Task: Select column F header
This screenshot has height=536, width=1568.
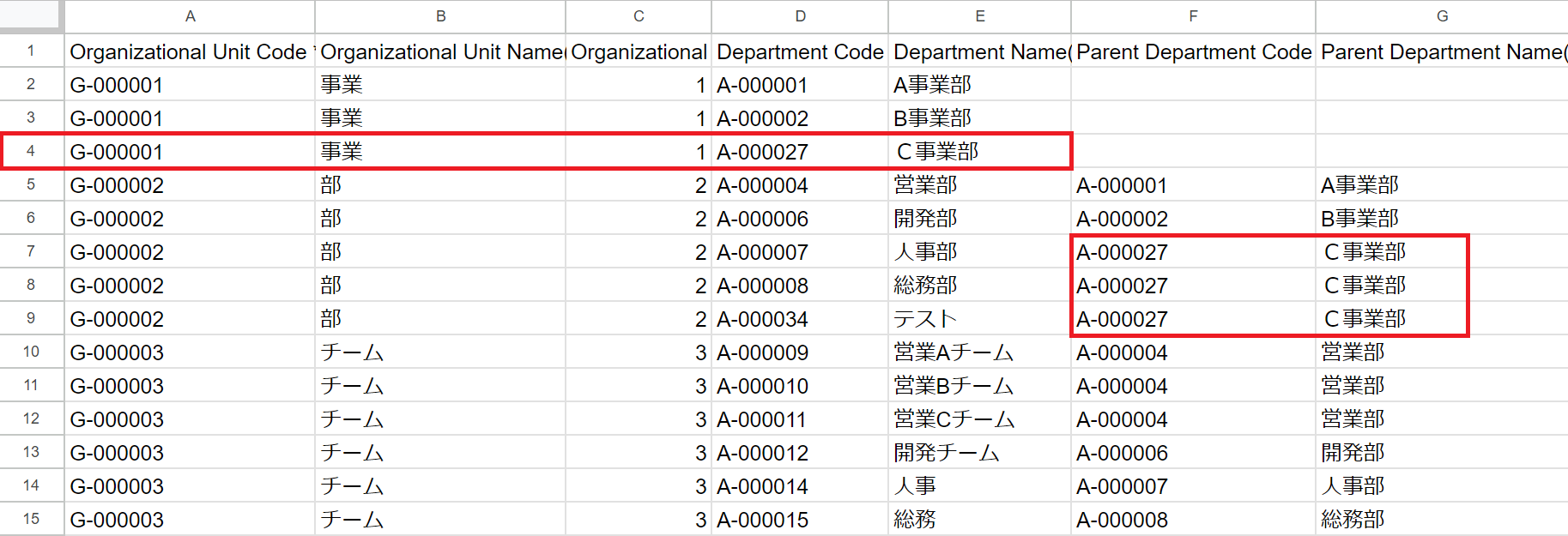Action: coord(1193,16)
